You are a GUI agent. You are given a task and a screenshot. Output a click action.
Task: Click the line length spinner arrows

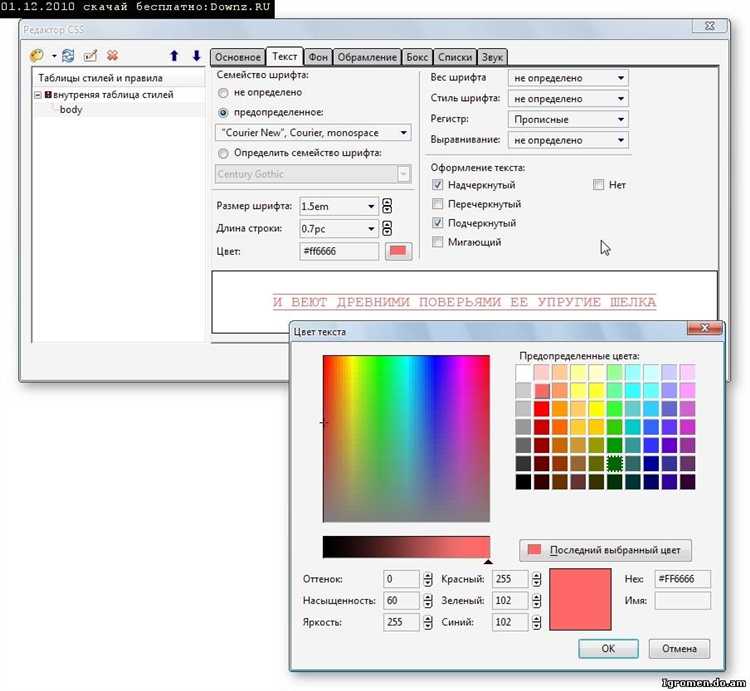(387, 229)
